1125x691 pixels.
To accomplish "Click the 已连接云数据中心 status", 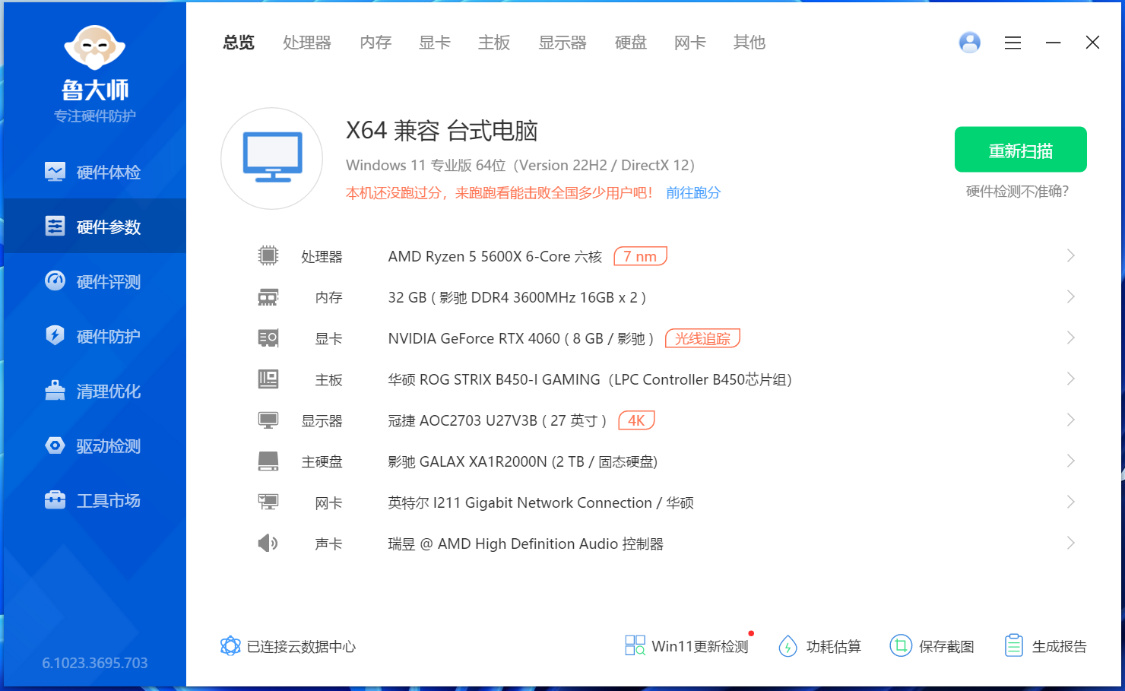I will coord(288,647).
